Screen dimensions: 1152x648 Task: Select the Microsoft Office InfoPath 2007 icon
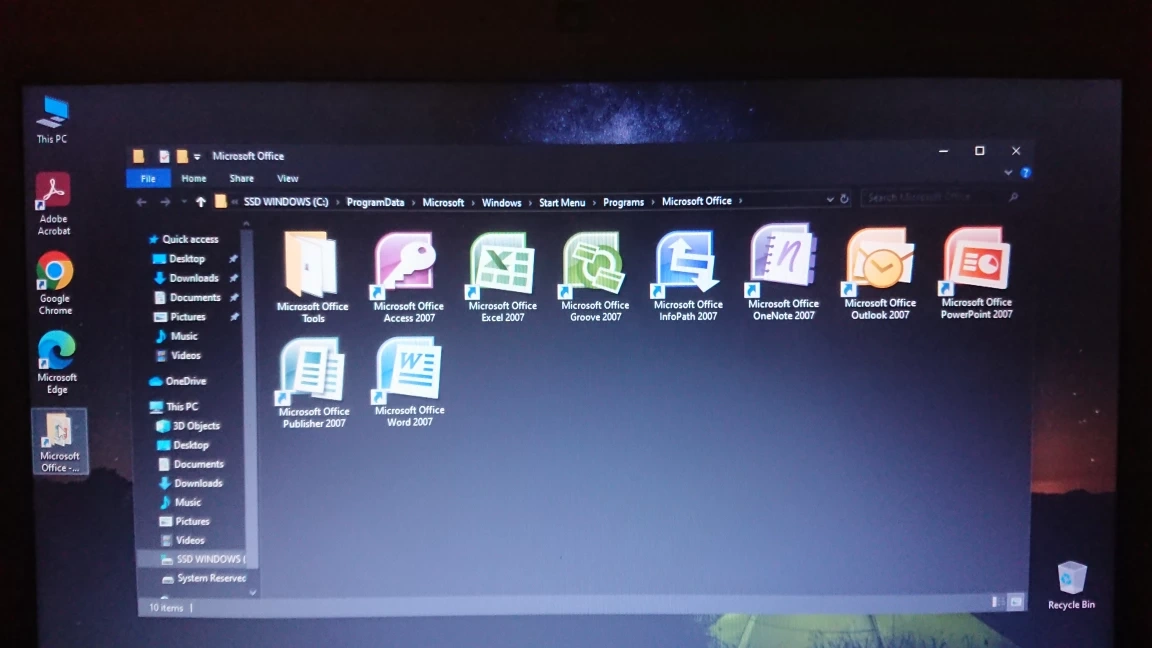coord(688,265)
